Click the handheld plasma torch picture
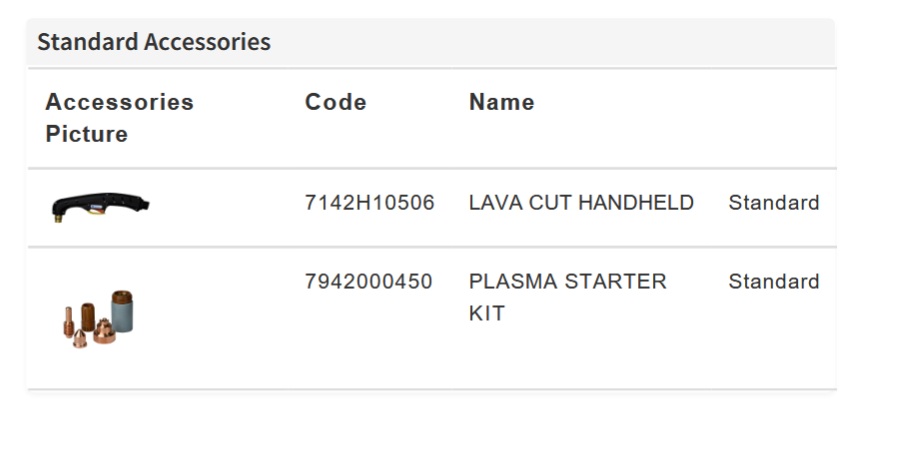 point(100,207)
